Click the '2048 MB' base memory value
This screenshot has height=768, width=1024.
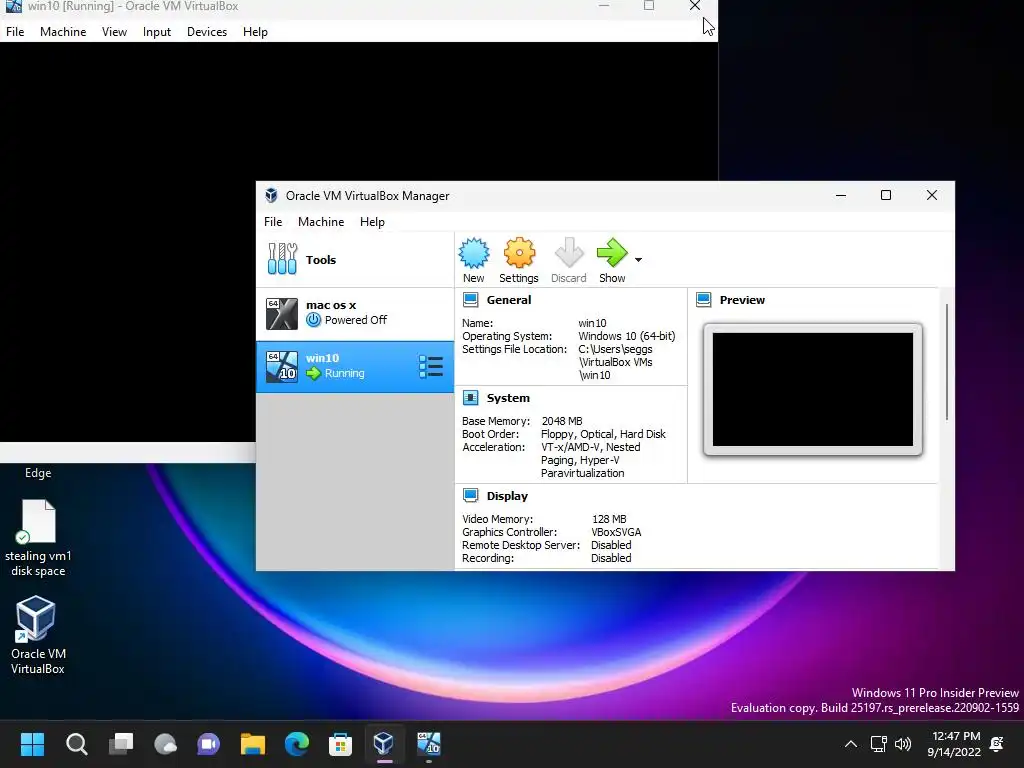tap(562, 421)
